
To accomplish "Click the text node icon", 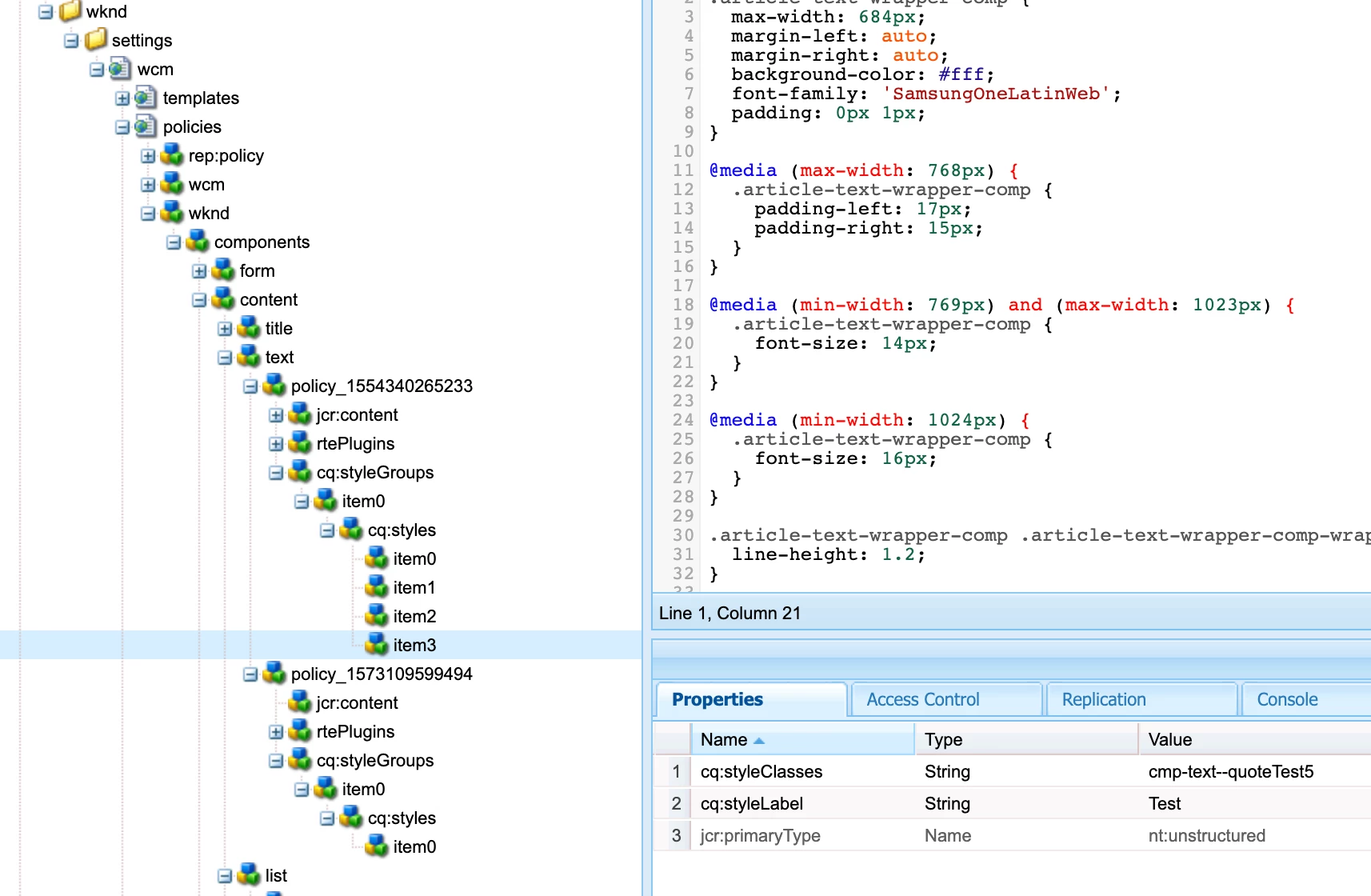I will pos(248,357).
